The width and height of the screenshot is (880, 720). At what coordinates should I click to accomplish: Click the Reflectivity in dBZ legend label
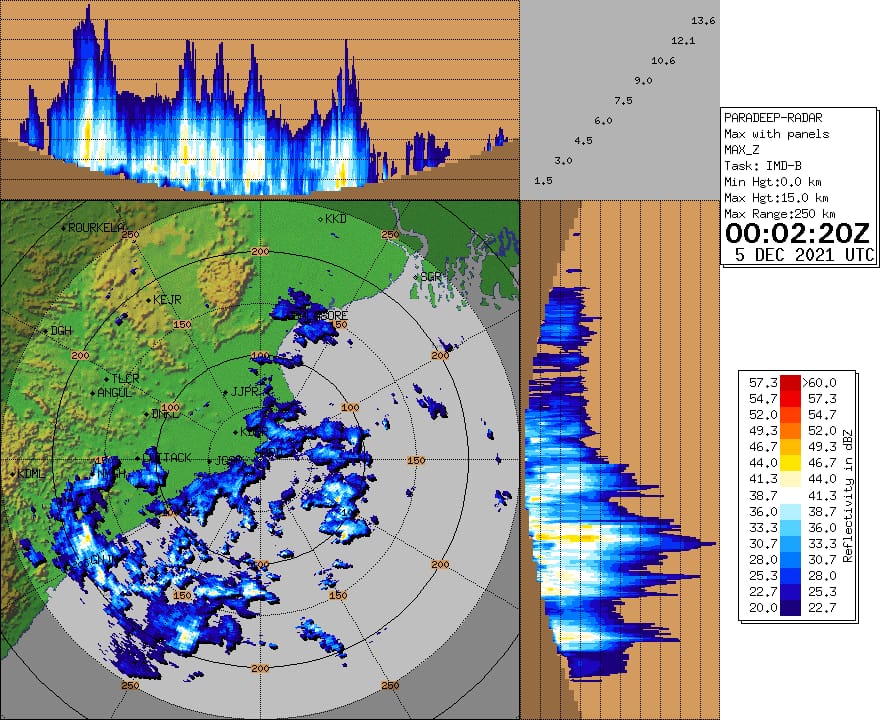point(846,498)
